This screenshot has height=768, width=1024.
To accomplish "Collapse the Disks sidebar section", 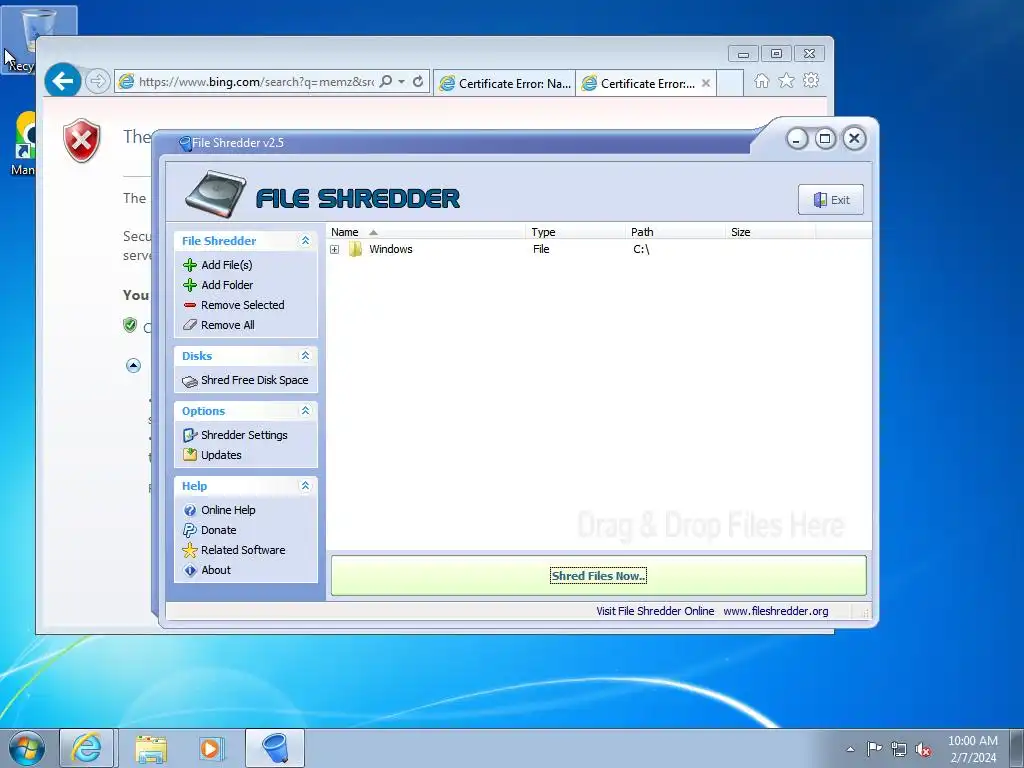I will point(305,356).
